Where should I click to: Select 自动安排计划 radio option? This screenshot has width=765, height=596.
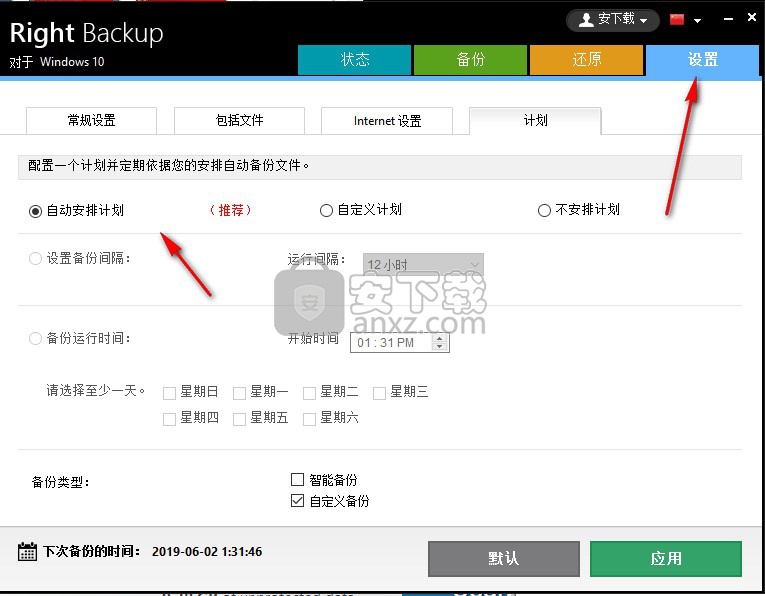click(x=35, y=211)
